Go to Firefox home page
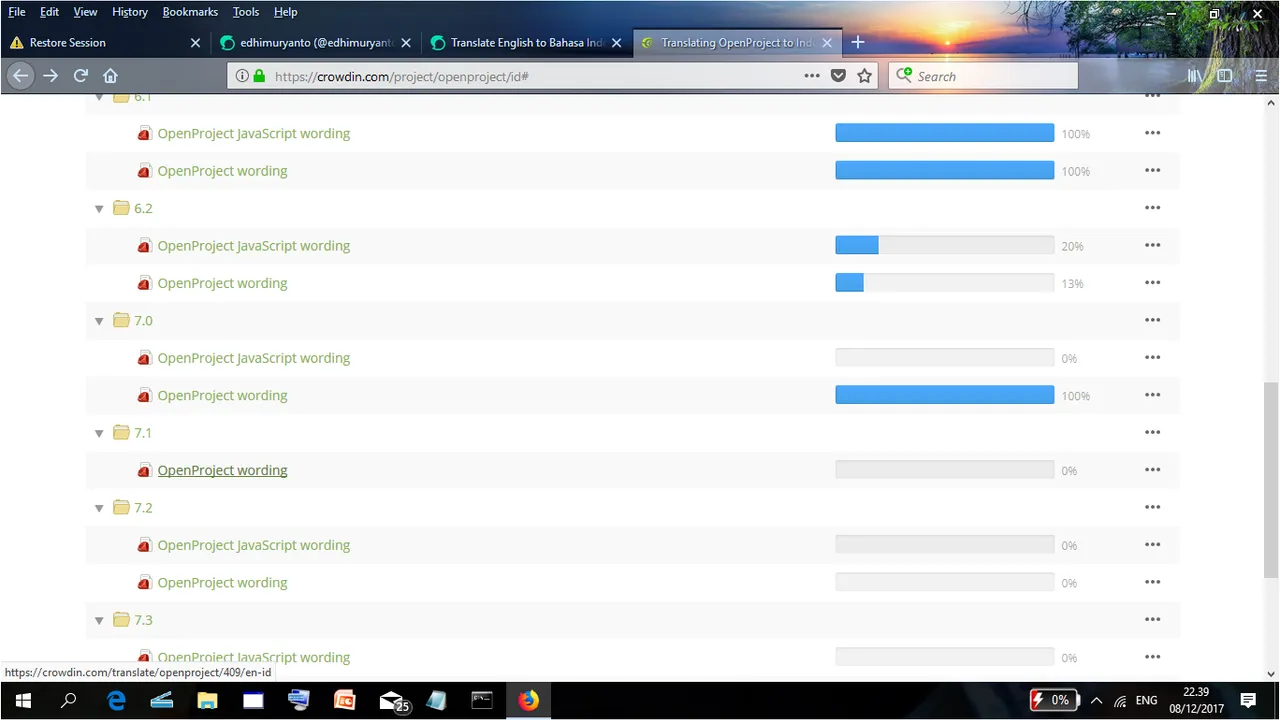The height and width of the screenshot is (720, 1280). (111, 76)
